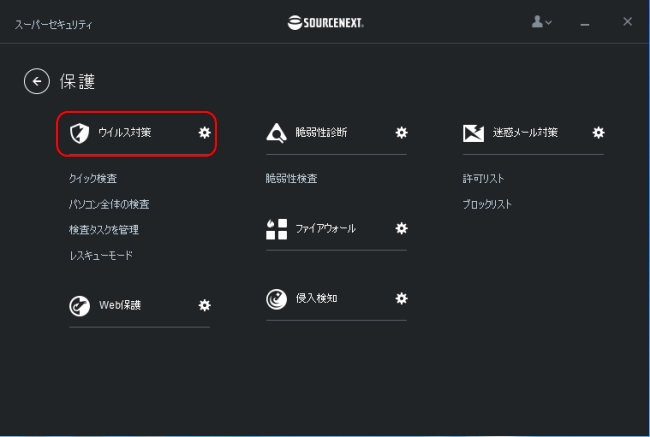Screen dimensions: 650x437
Task: Select the ファイアウォール heading text
Action: click(x=325, y=228)
